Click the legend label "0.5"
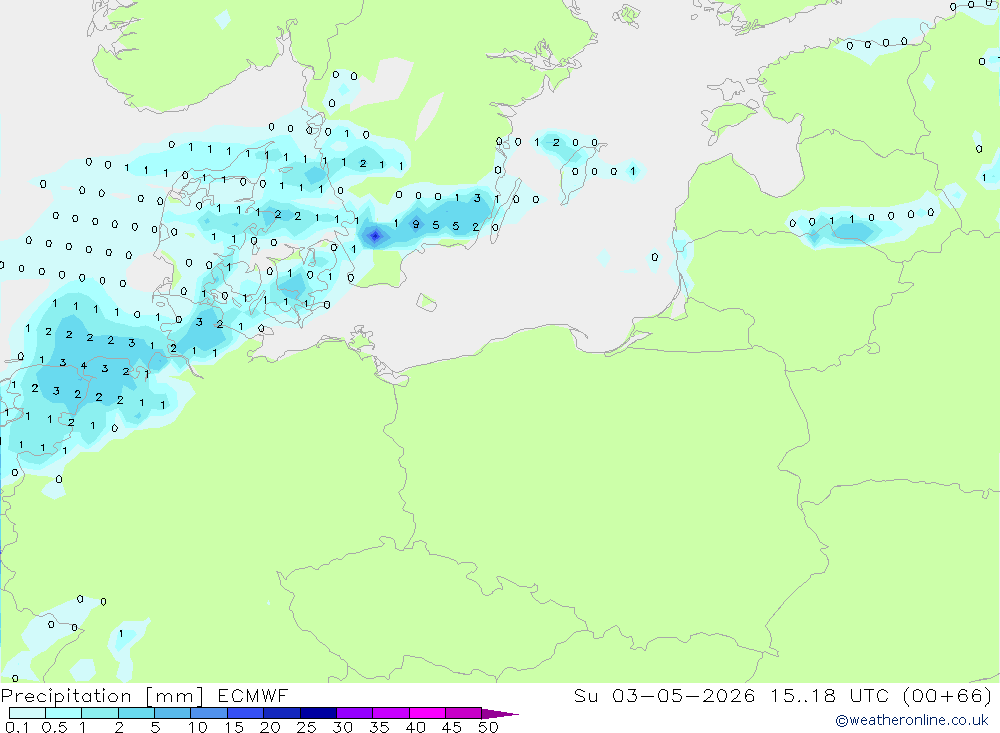The height and width of the screenshot is (733, 1000). 54,727
